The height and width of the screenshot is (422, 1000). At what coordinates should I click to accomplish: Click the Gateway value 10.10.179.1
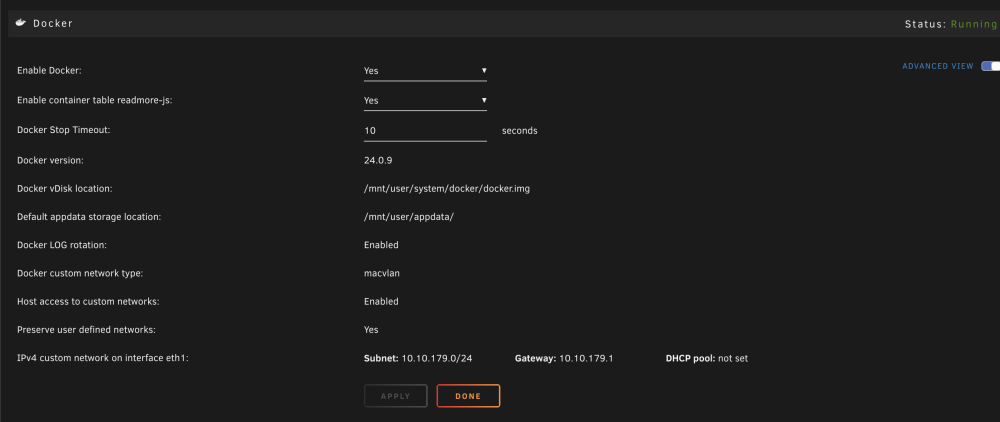586,358
